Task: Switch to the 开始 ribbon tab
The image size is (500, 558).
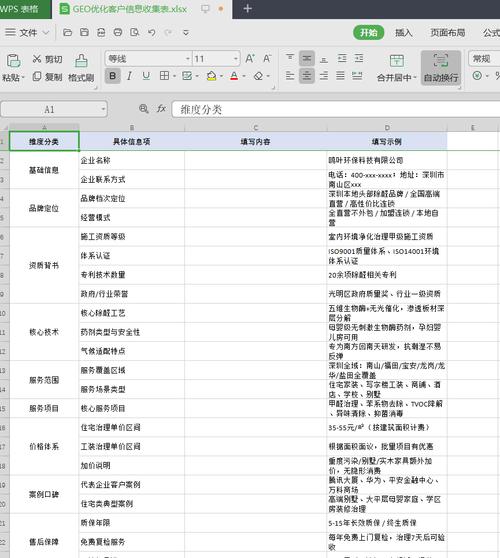Action: [369, 33]
